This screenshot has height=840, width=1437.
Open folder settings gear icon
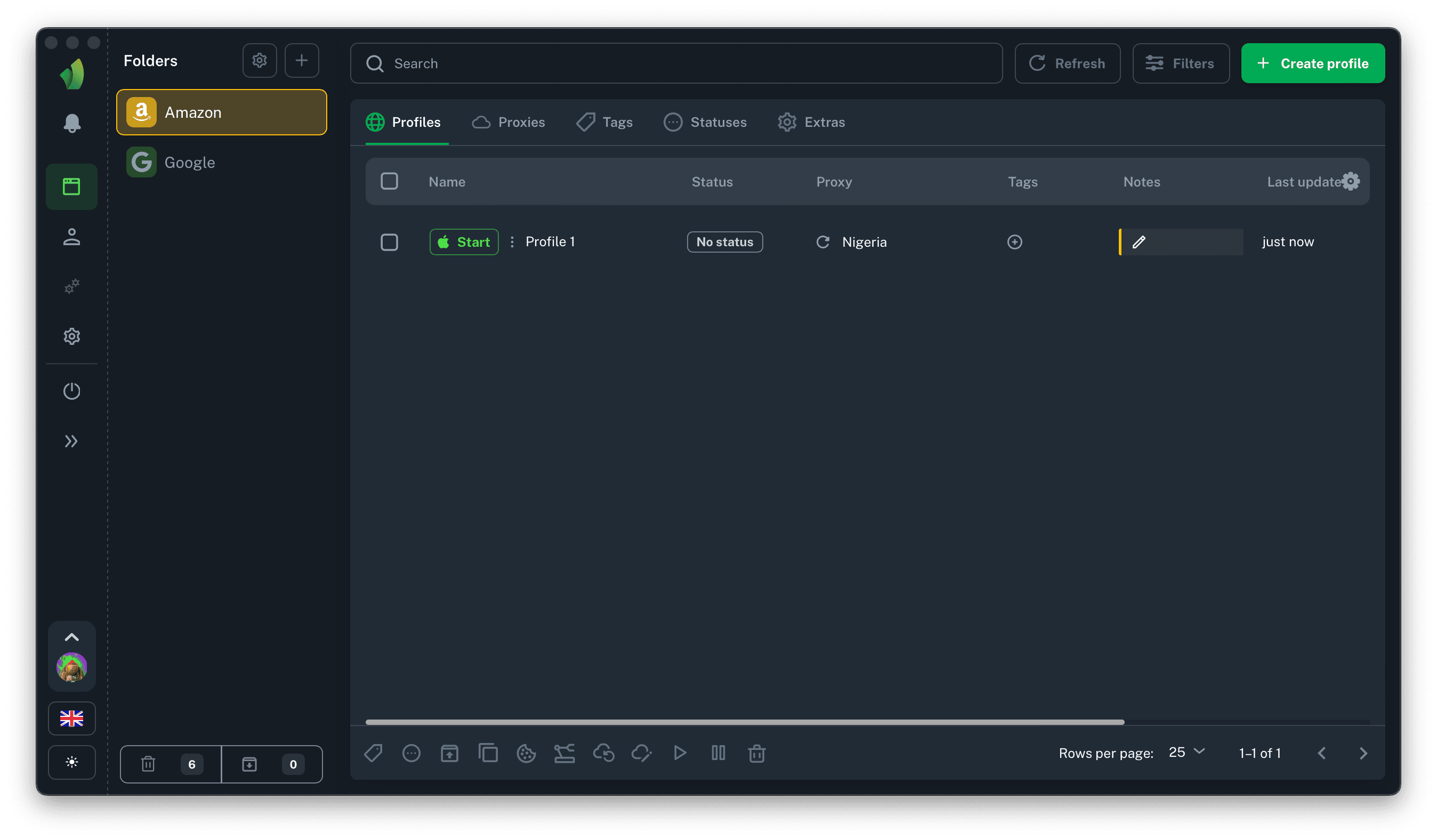(260, 60)
